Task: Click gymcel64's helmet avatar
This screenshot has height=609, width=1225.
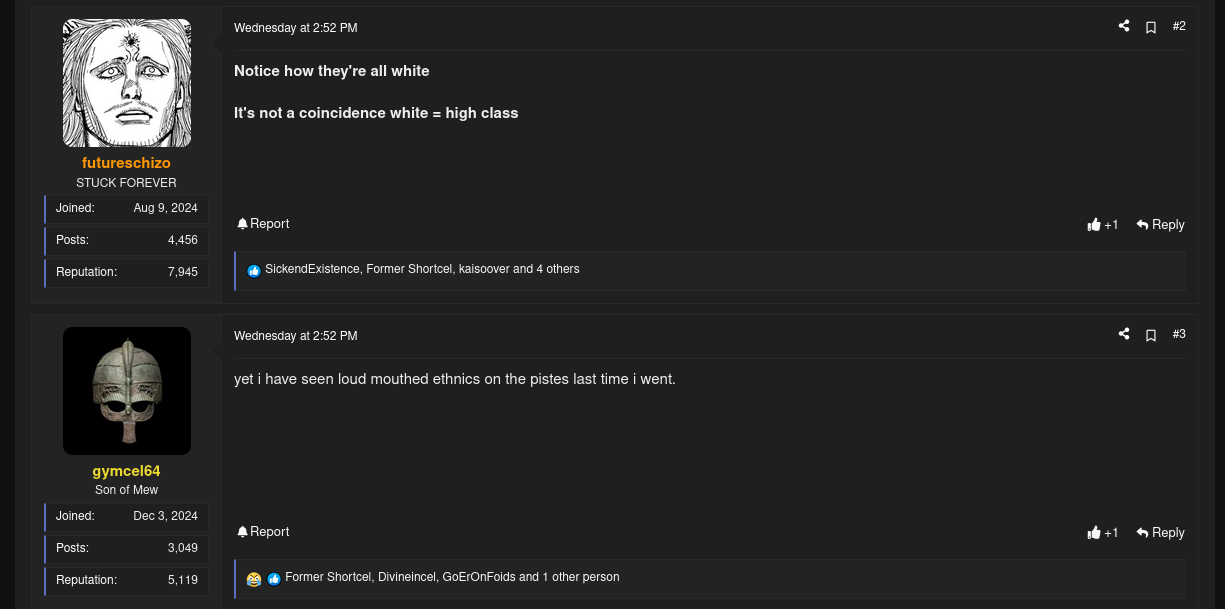Action: coord(127,391)
